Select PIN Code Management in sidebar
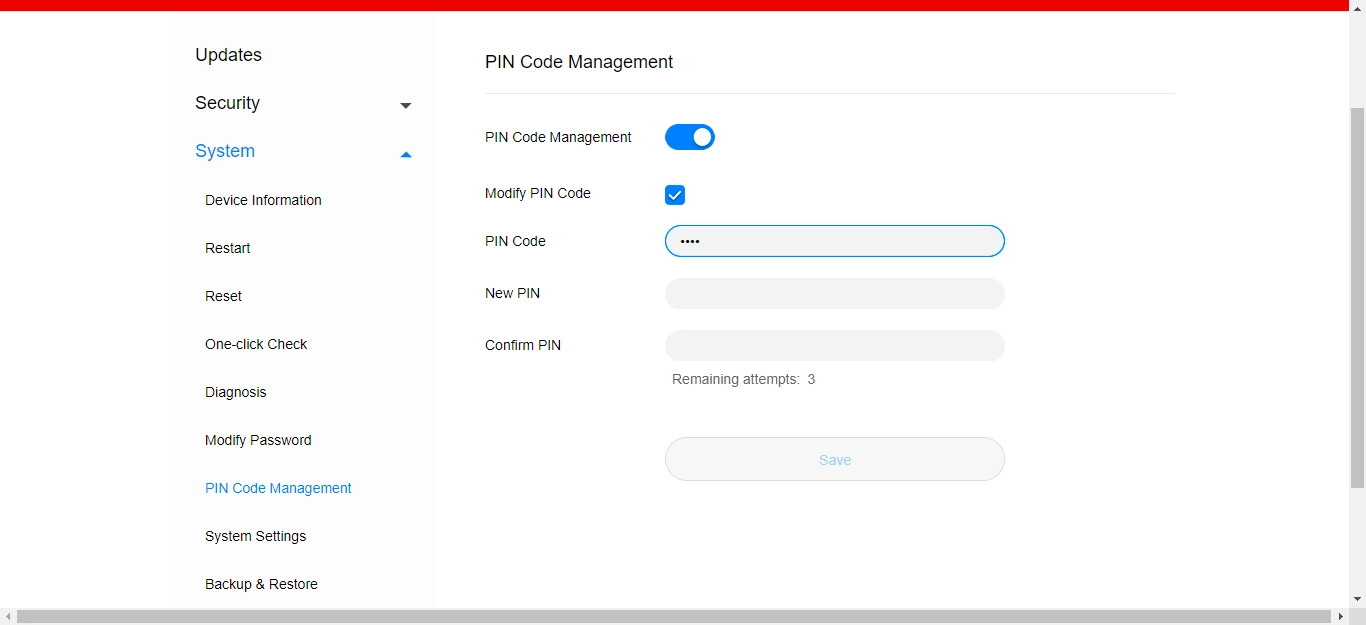 (278, 488)
